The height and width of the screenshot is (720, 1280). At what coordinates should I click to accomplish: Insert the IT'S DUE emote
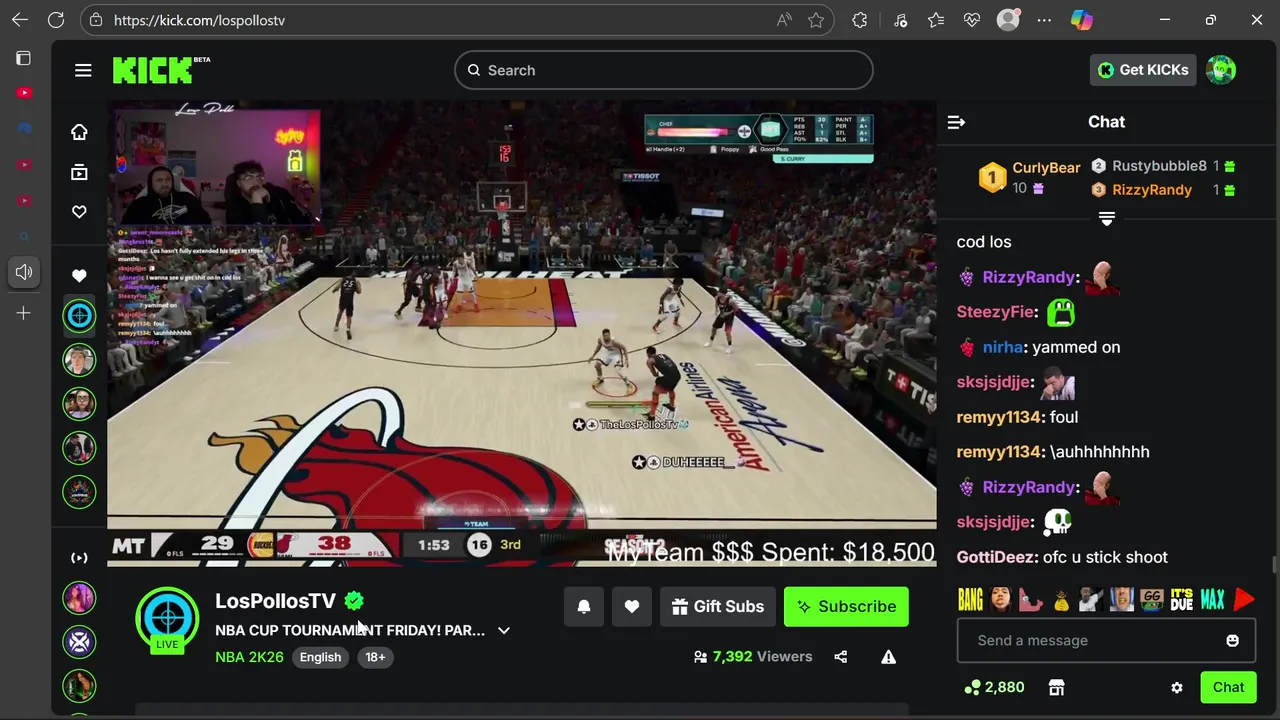1182,600
